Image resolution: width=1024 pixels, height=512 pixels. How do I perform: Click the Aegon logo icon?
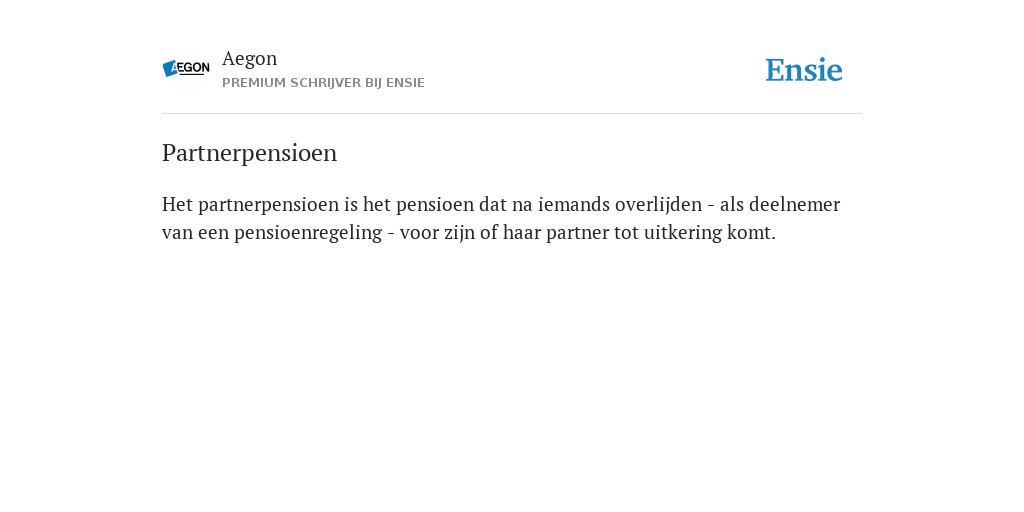[x=186, y=69]
